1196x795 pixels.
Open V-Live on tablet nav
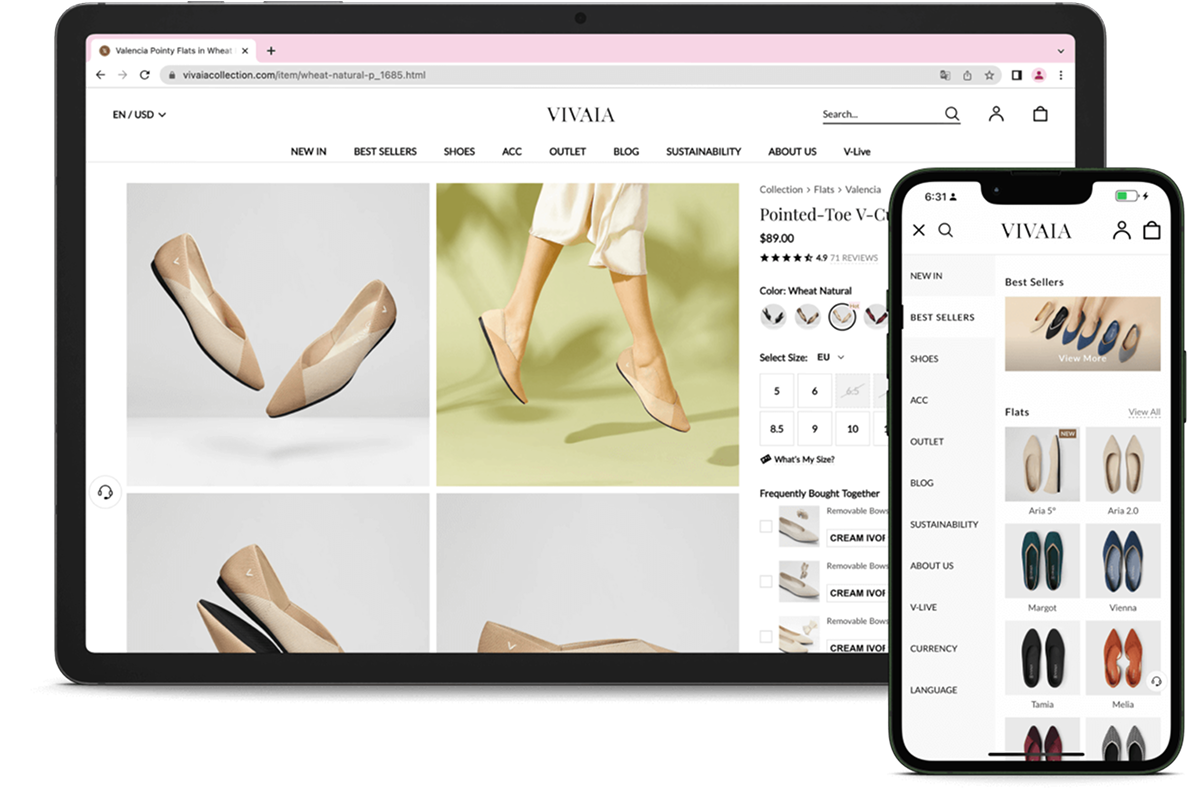(857, 152)
